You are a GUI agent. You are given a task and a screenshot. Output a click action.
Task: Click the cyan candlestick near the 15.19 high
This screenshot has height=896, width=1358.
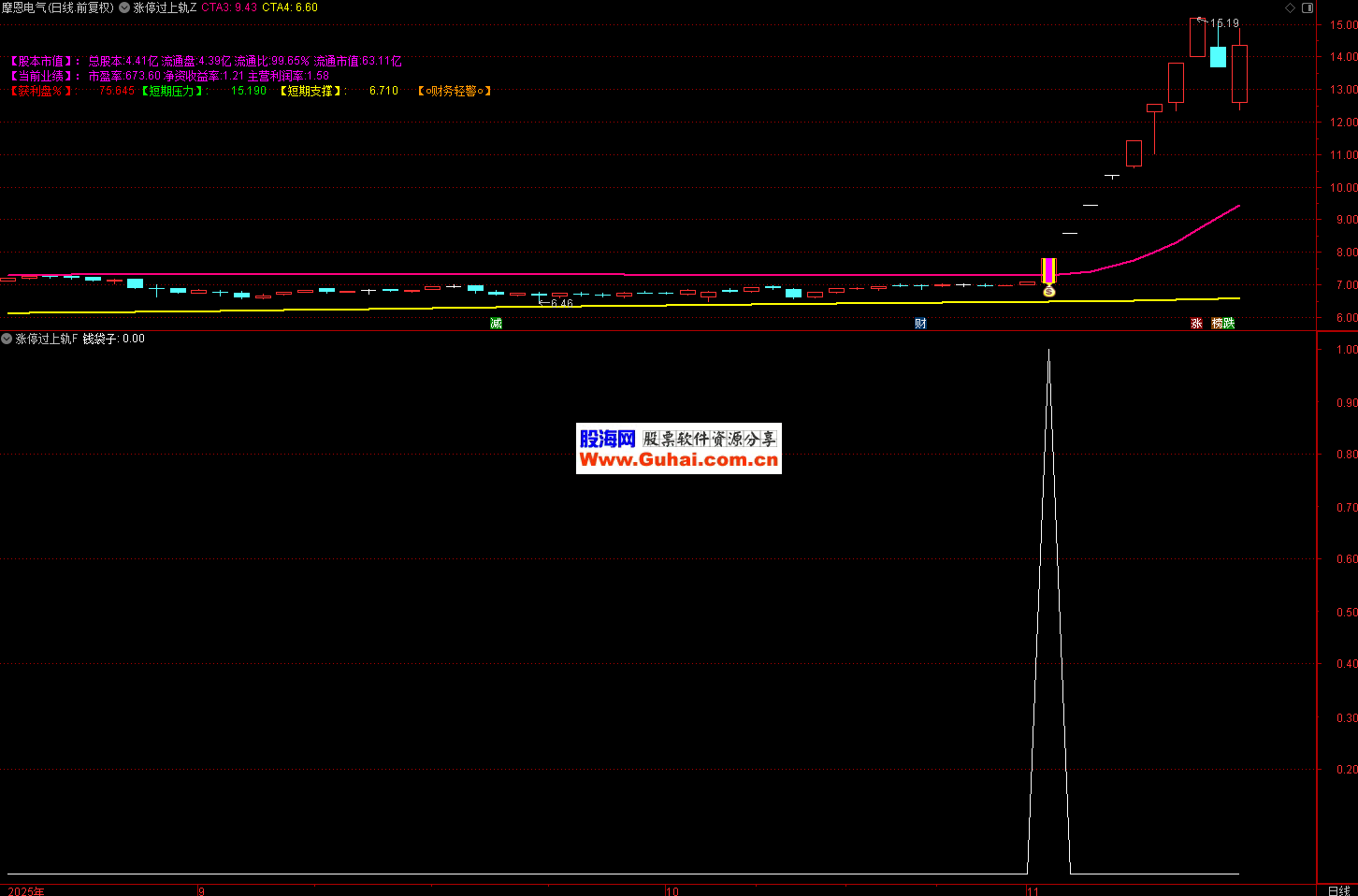[x=1218, y=57]
